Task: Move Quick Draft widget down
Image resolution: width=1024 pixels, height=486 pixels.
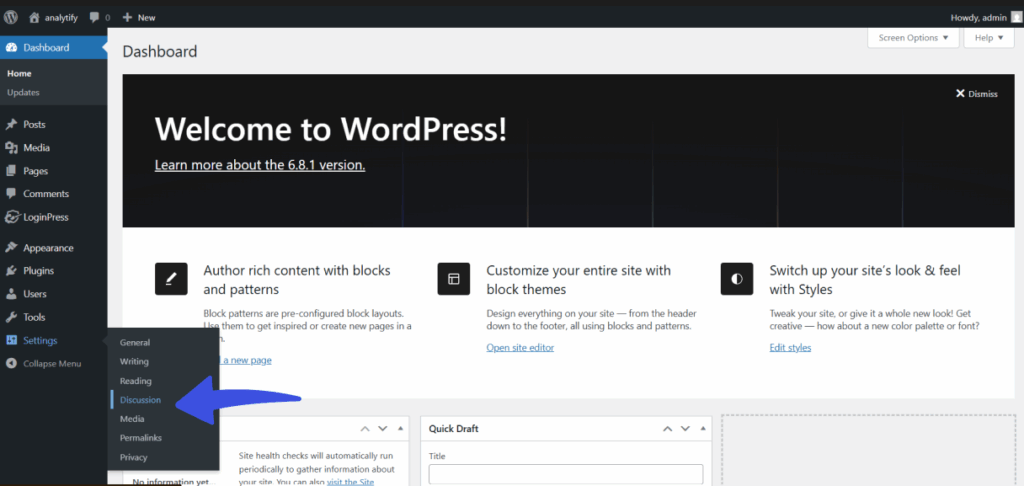Action: (x=685, y=429)
